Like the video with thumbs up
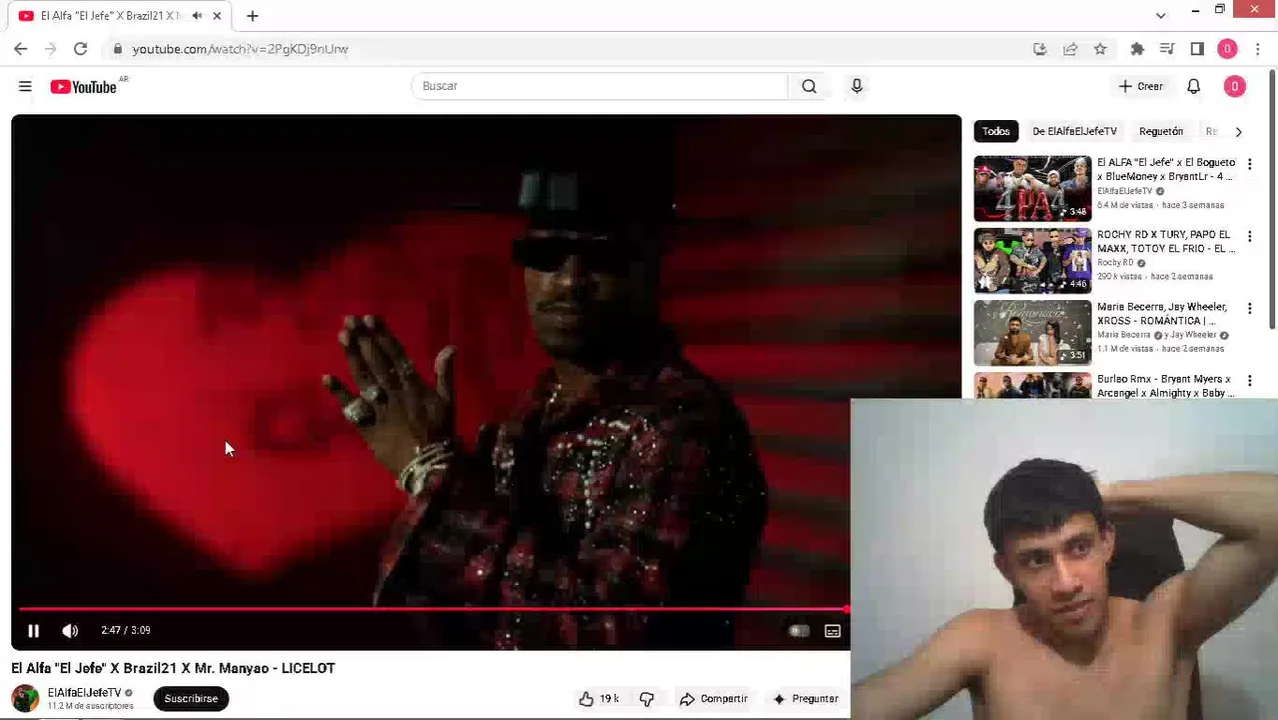This screenshot has width=1278, height=720. click(587, 699)
